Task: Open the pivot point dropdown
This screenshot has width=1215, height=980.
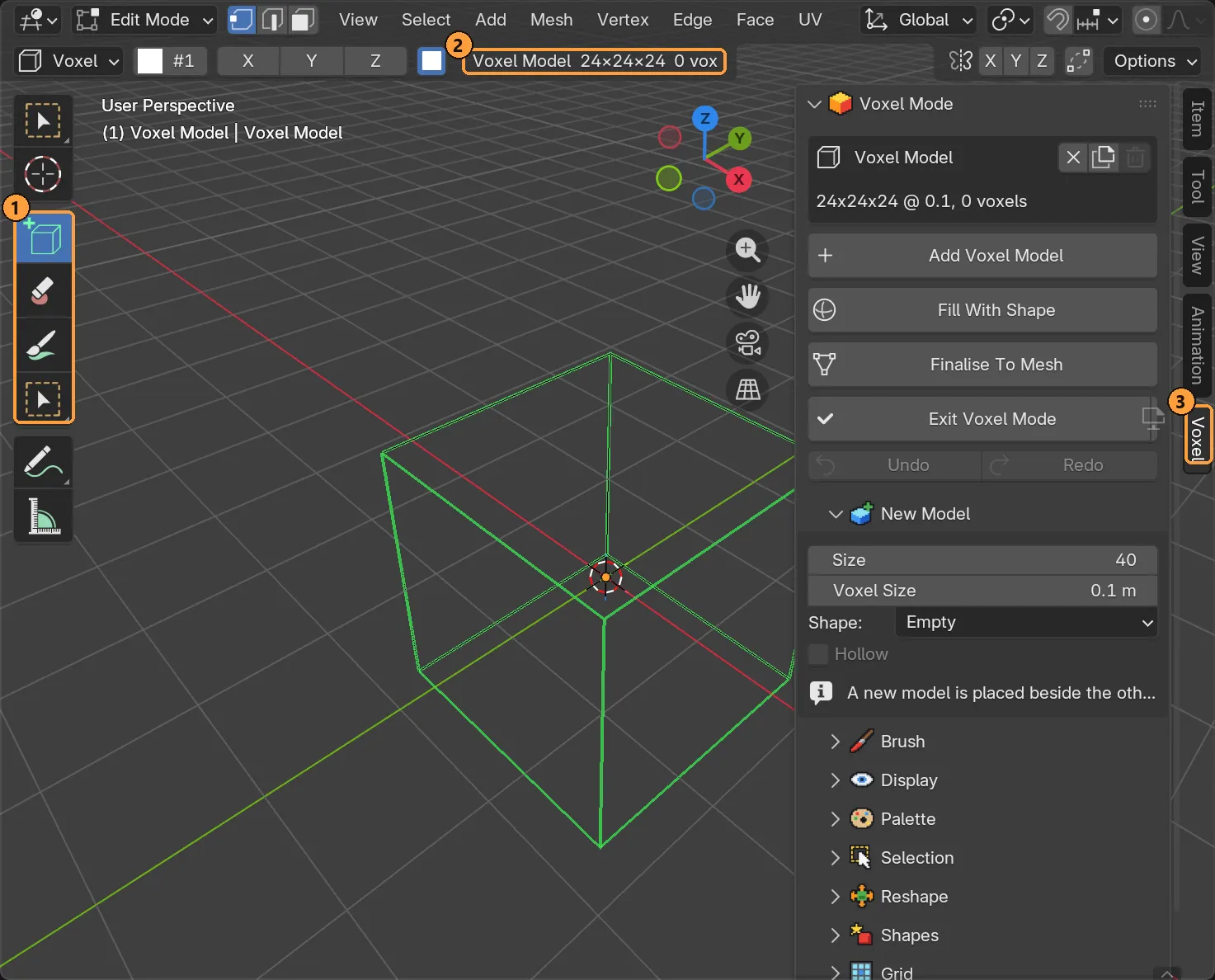Action: point(1010,20)
